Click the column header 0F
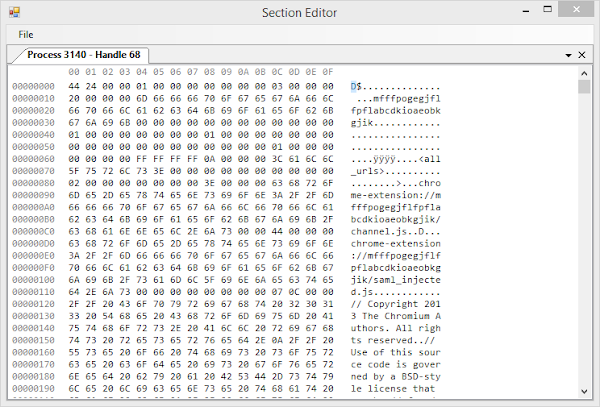Screen dimensions: 600x407 click(x=327, y=72)
